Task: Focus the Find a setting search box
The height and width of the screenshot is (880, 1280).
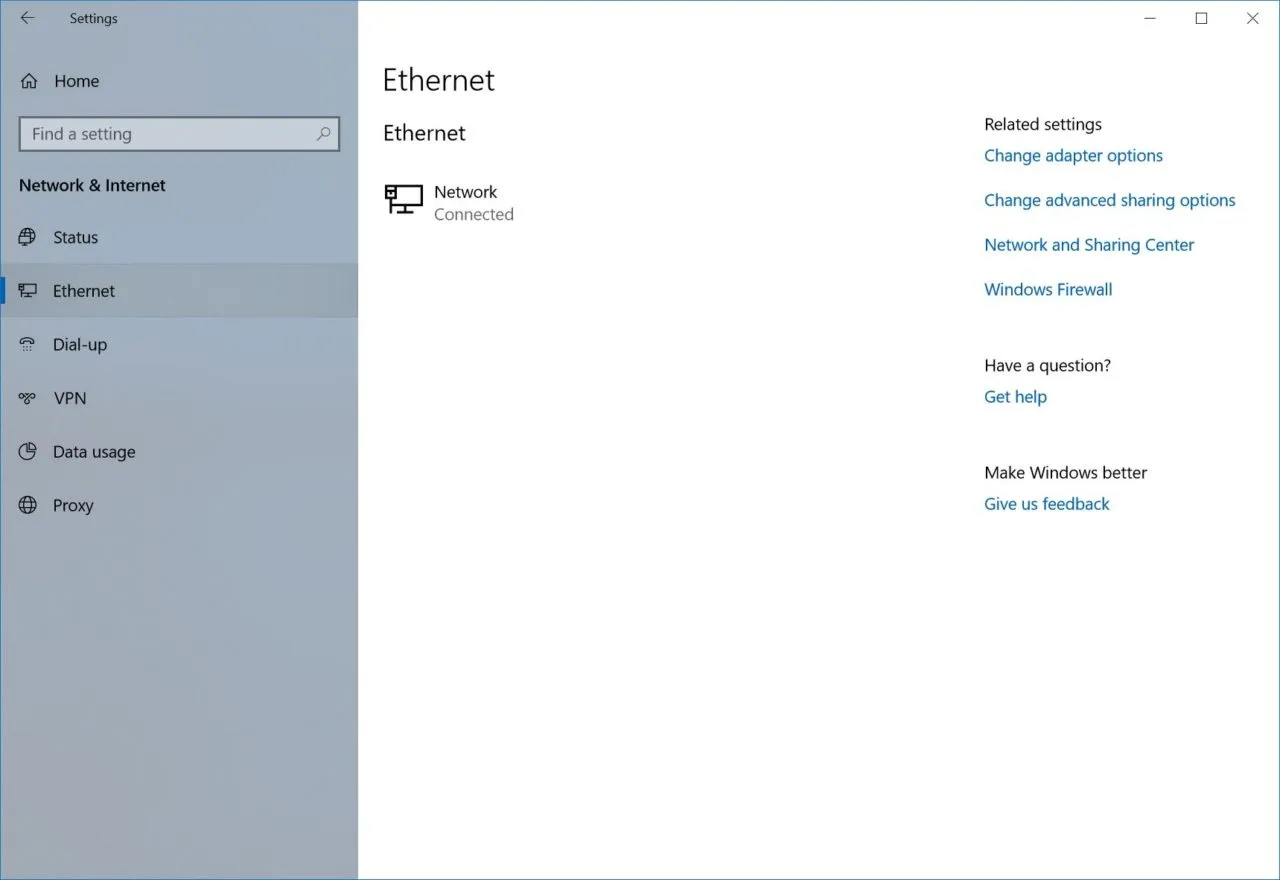Action: [179, 134]
